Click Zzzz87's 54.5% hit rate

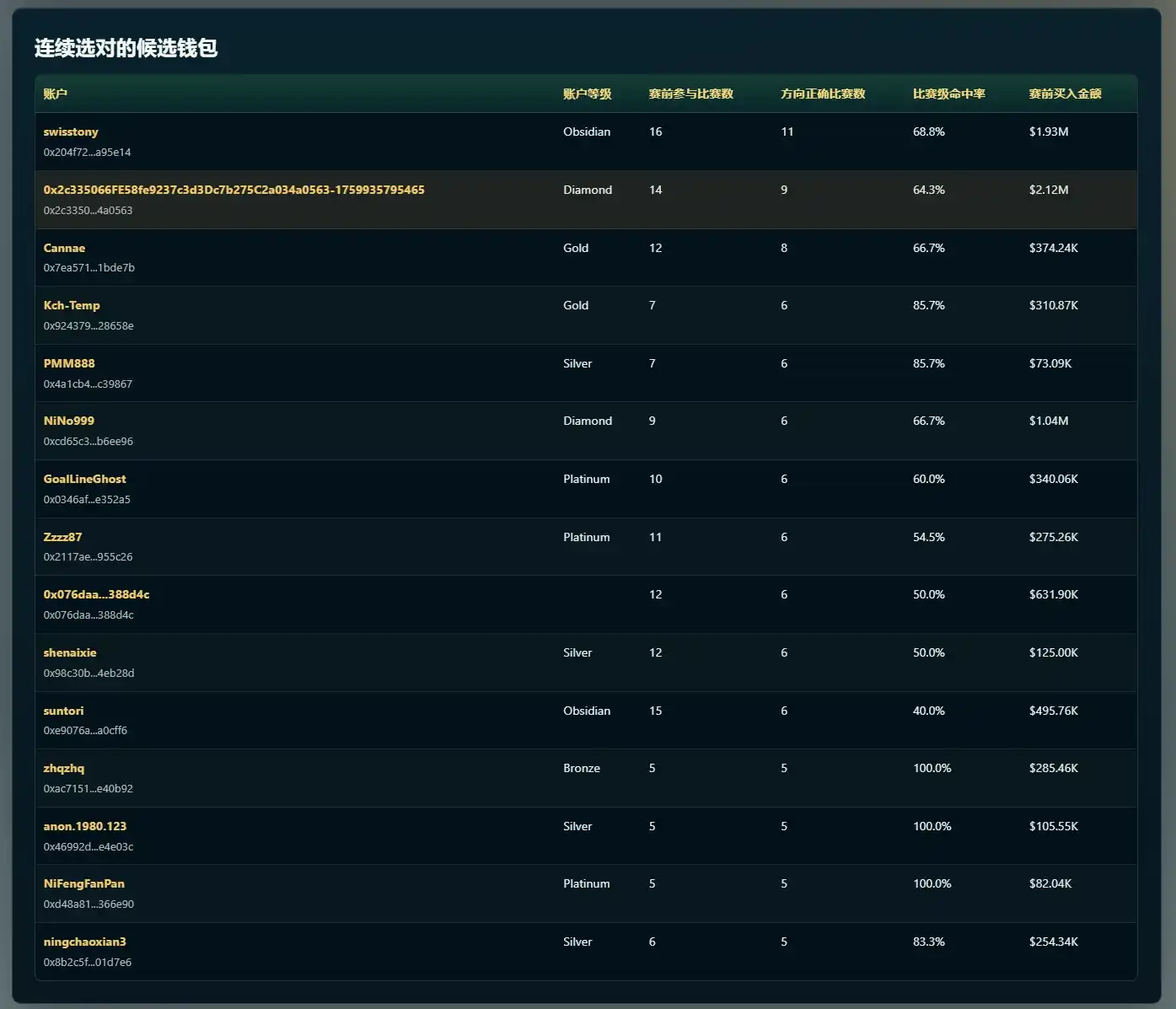tap(929, 537)
